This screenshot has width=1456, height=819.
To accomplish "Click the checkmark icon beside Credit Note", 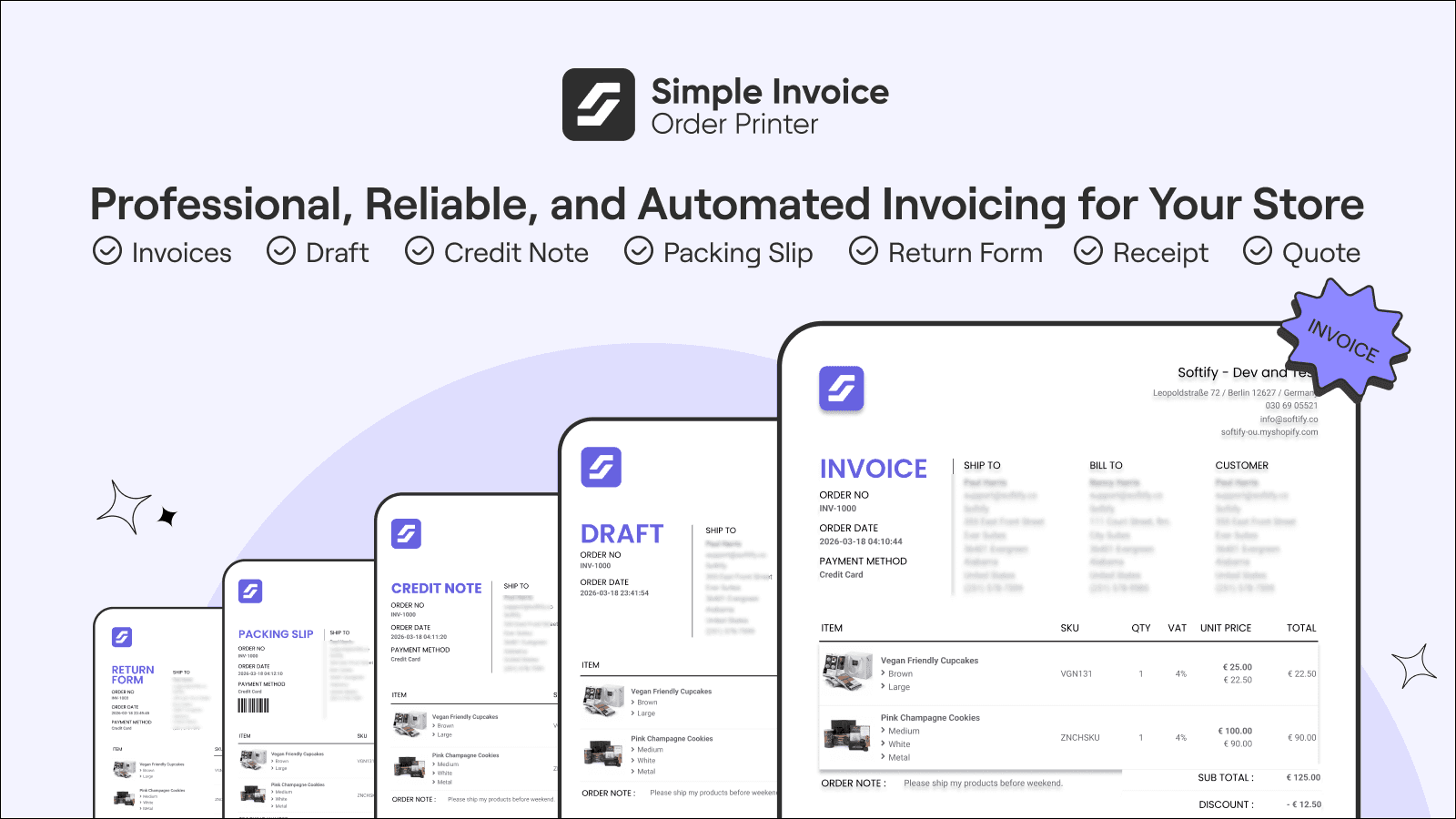I will 420,250.
